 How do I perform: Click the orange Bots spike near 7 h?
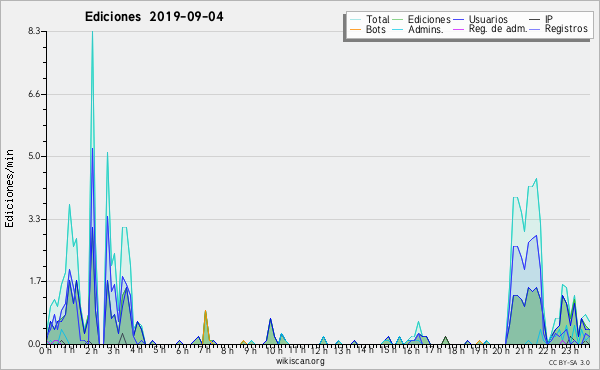pyautogui.click(x=205, y=311)
